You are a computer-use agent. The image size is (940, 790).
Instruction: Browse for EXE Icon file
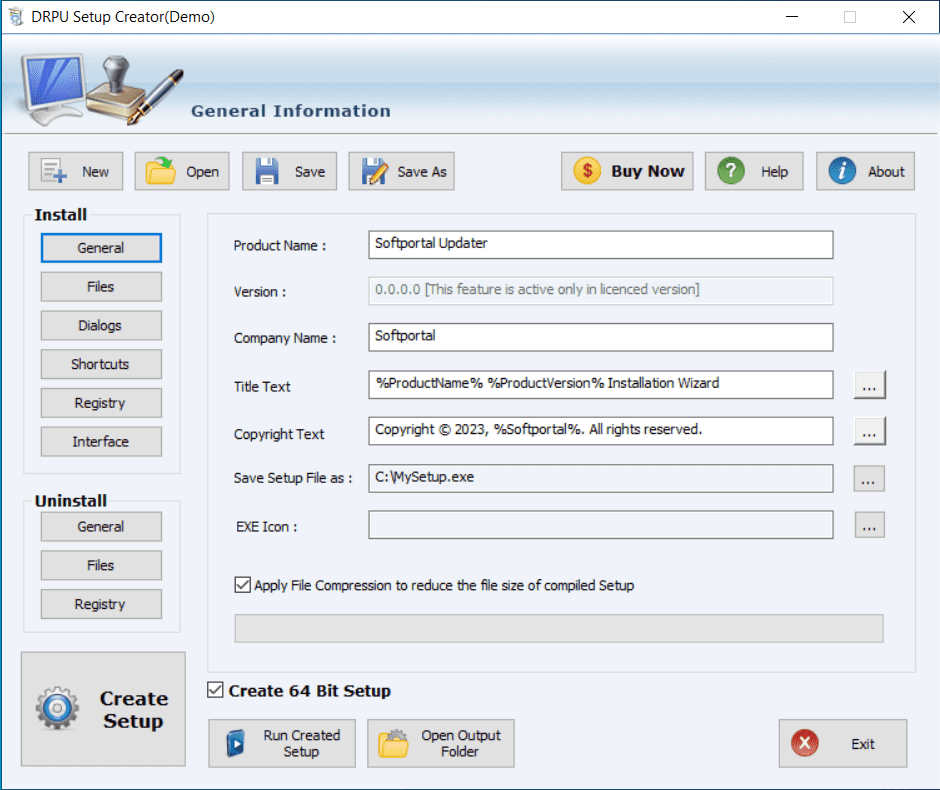coord(869,525)
